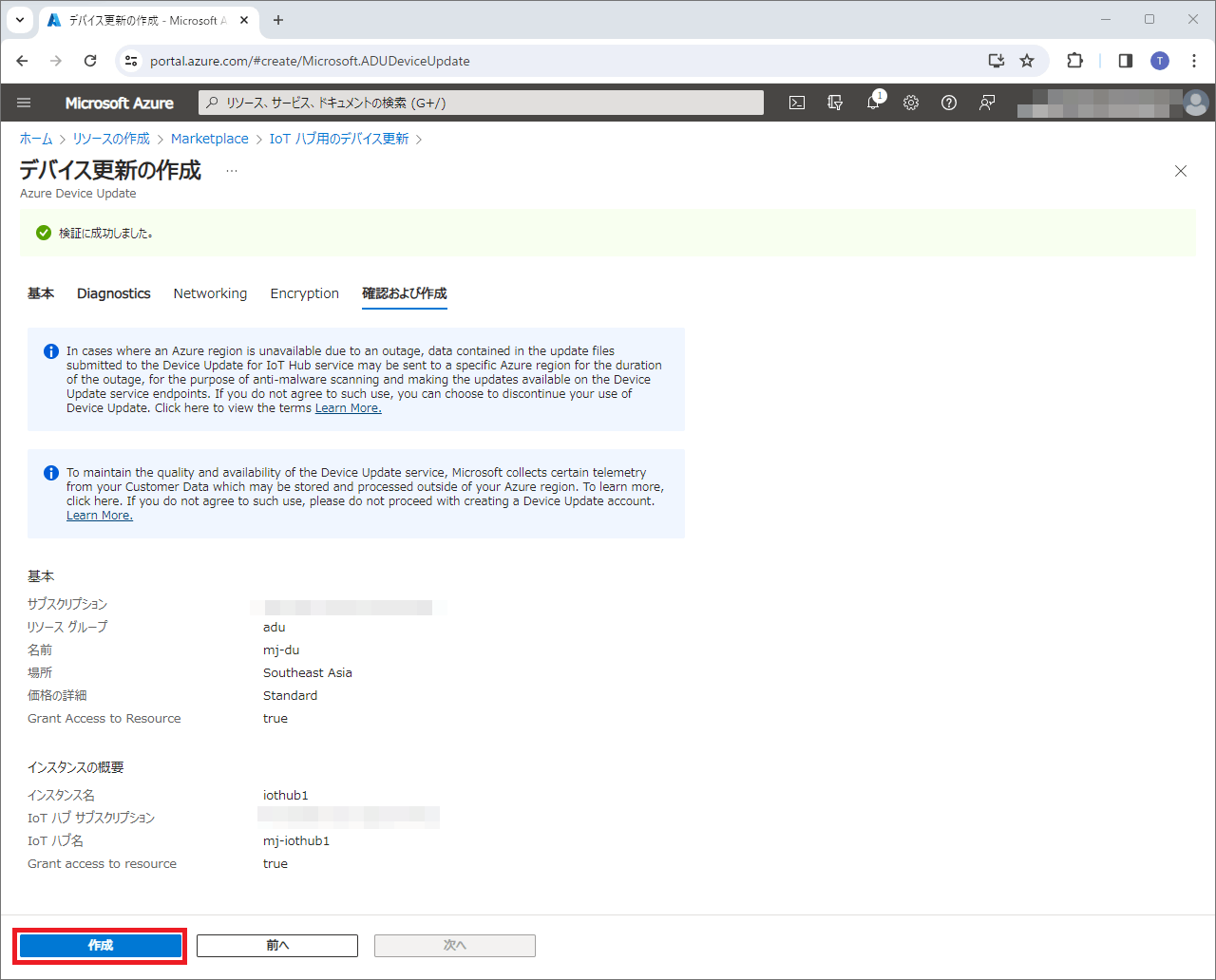Click the IoT hub name mj-iothub1
1216x980 pixels.
pos(296,840)
